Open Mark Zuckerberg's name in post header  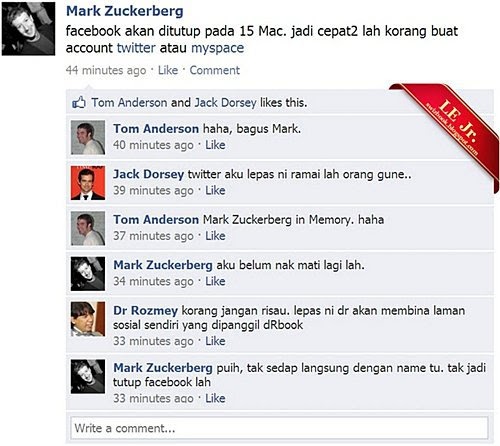125,11
